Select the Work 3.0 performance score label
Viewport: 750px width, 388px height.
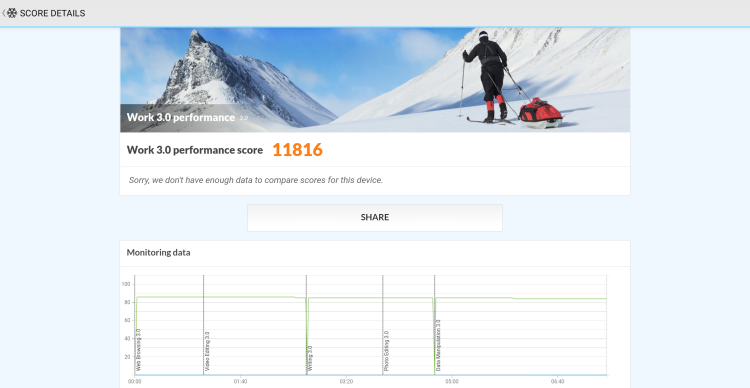[x=195, y=150]
